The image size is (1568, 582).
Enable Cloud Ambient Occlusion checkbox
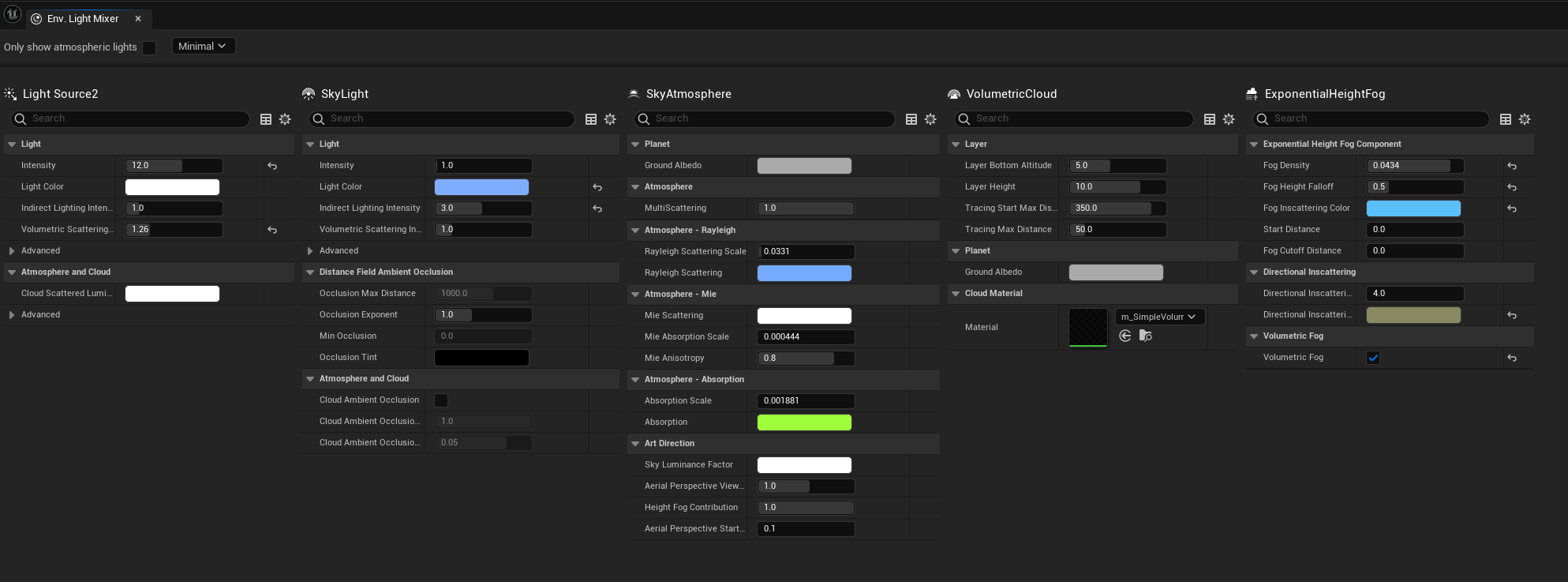pos(441,400)
